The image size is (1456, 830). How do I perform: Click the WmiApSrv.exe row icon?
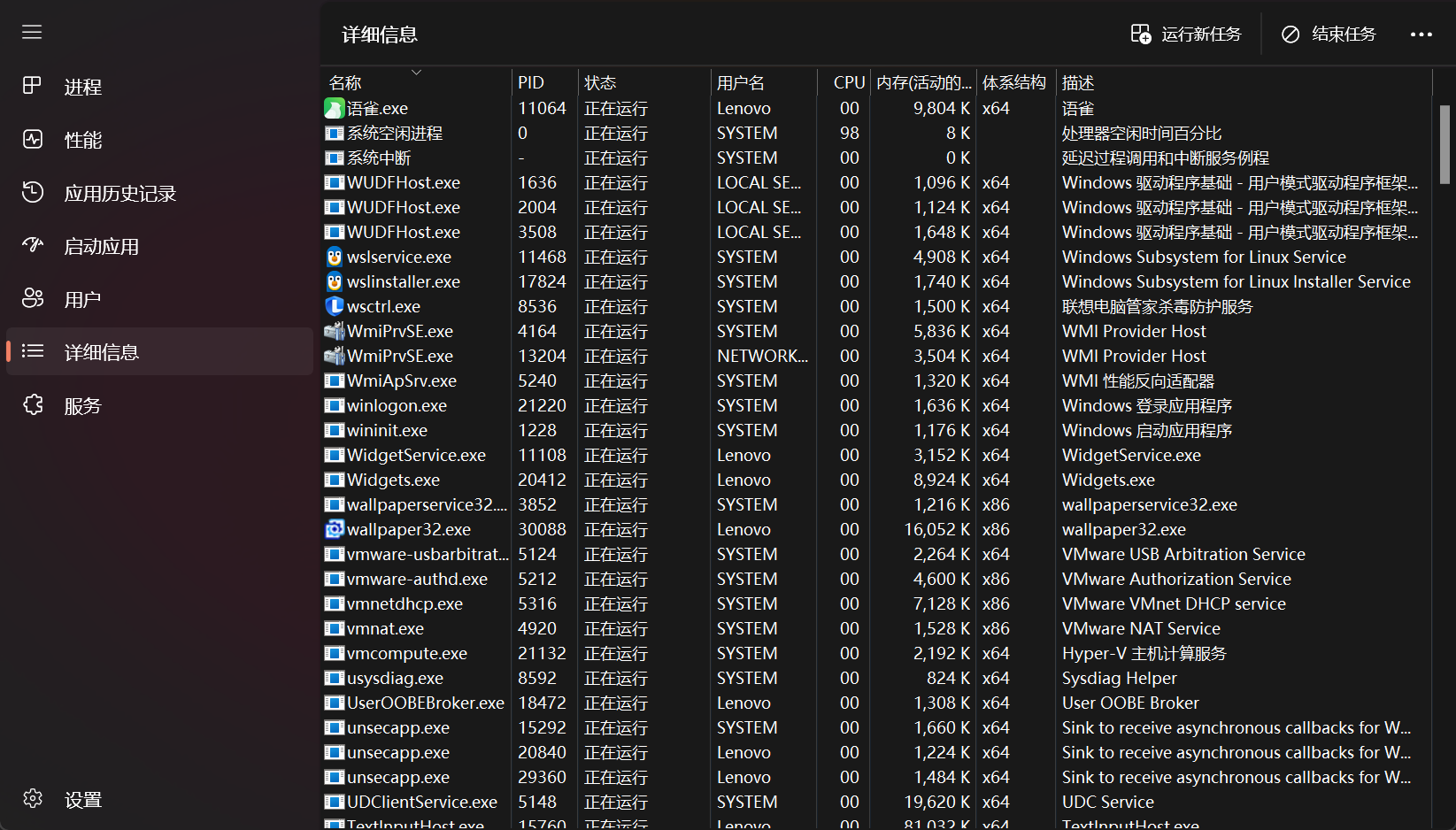tap(335, 380)
